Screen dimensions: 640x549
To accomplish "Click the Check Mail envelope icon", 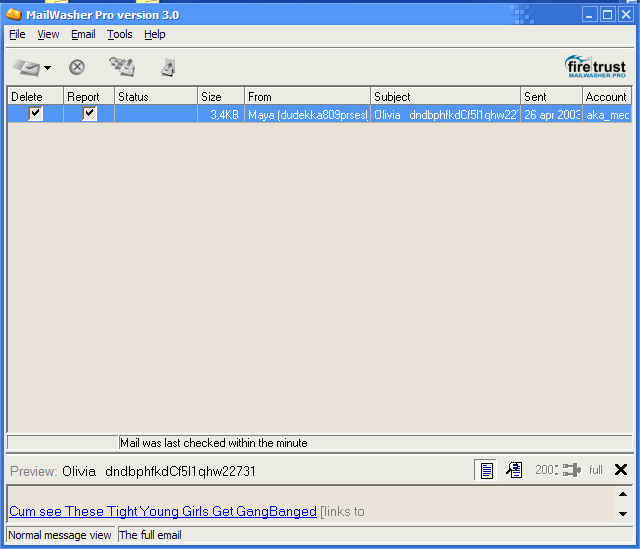I will (26, 67).
